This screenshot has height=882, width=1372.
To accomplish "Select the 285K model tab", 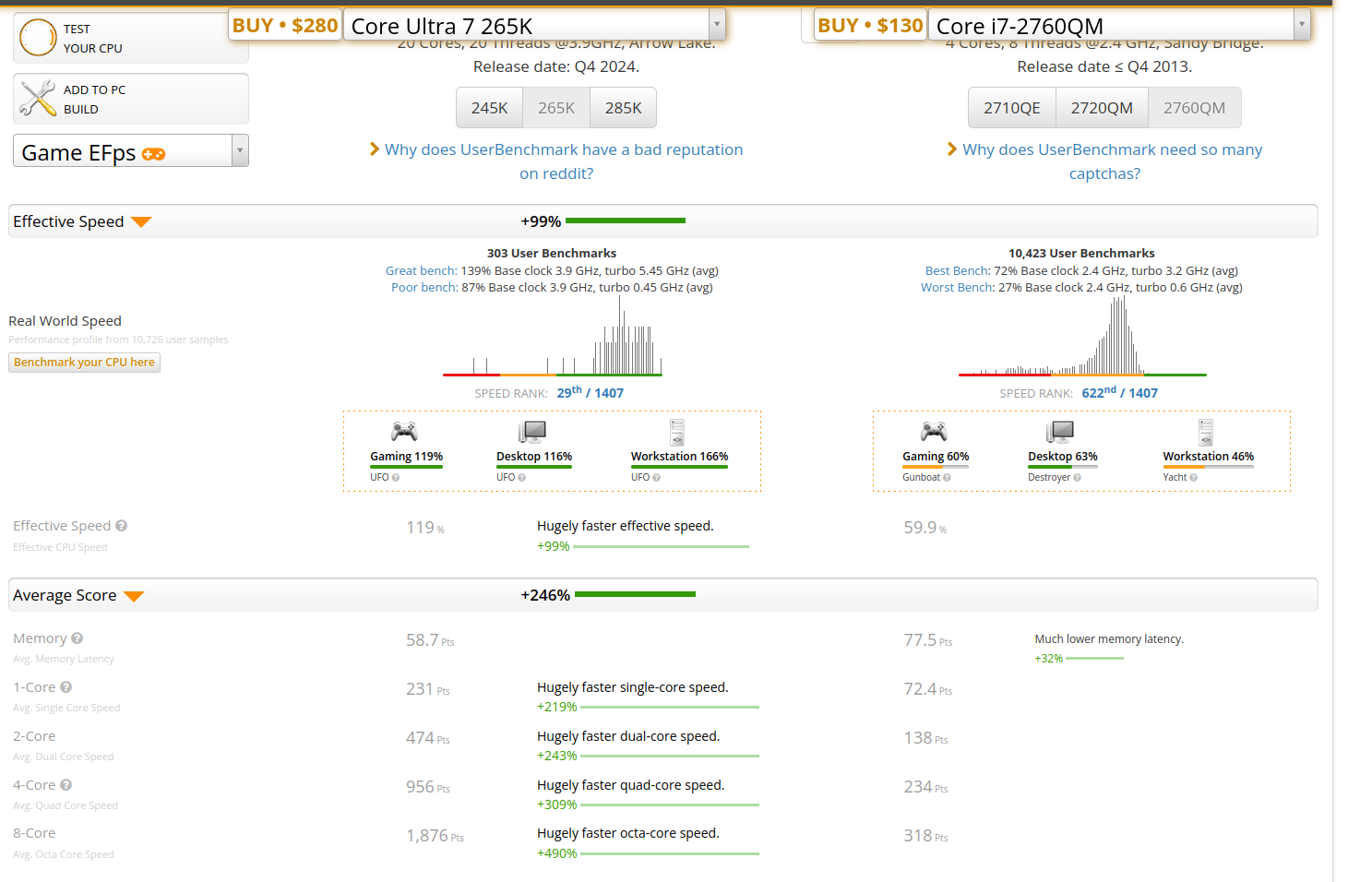I will (x=624, y=108).
